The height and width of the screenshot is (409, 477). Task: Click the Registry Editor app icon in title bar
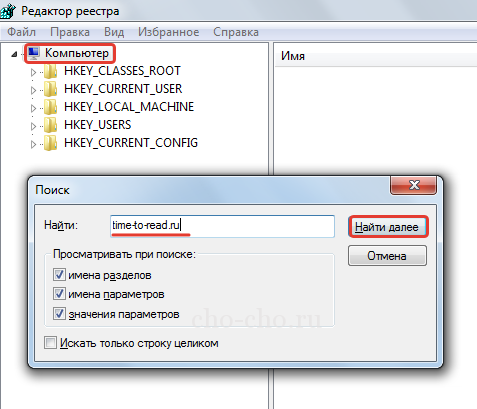[7, 10]
